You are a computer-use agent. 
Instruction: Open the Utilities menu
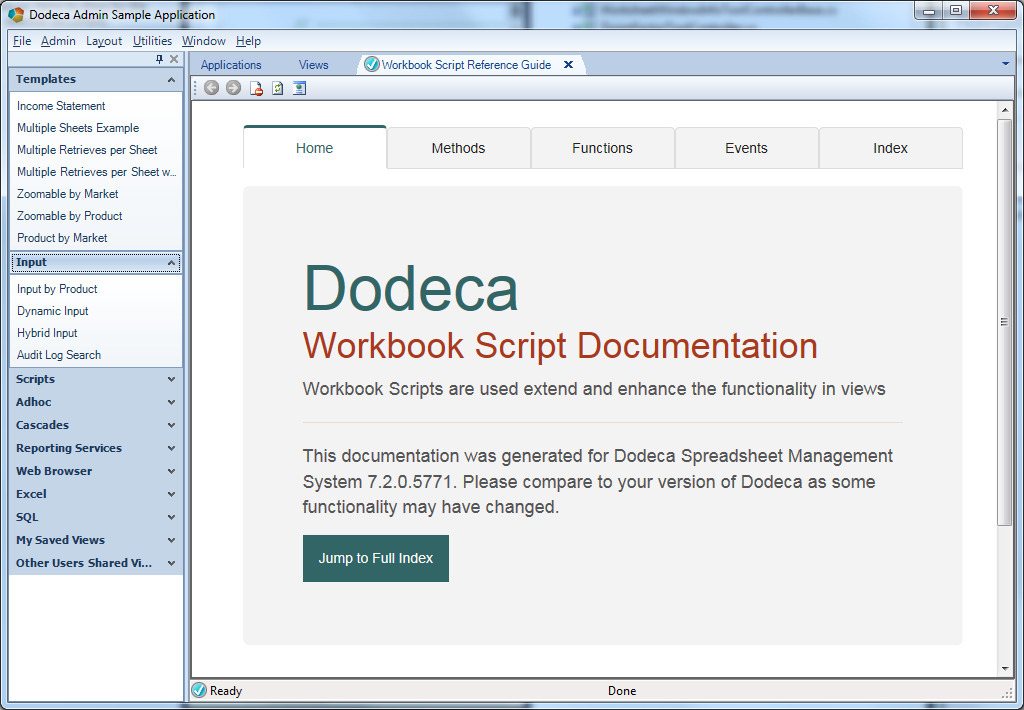(152, 40)
